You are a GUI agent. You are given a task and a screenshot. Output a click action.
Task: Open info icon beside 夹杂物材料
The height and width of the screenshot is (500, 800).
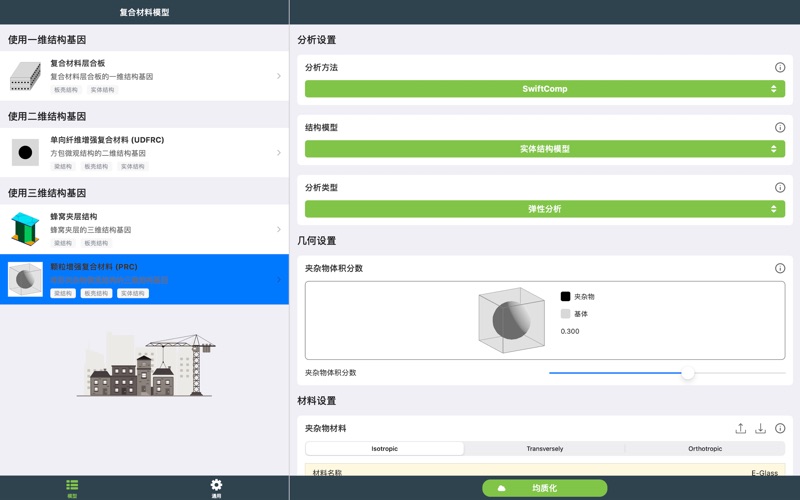[780, 429]
